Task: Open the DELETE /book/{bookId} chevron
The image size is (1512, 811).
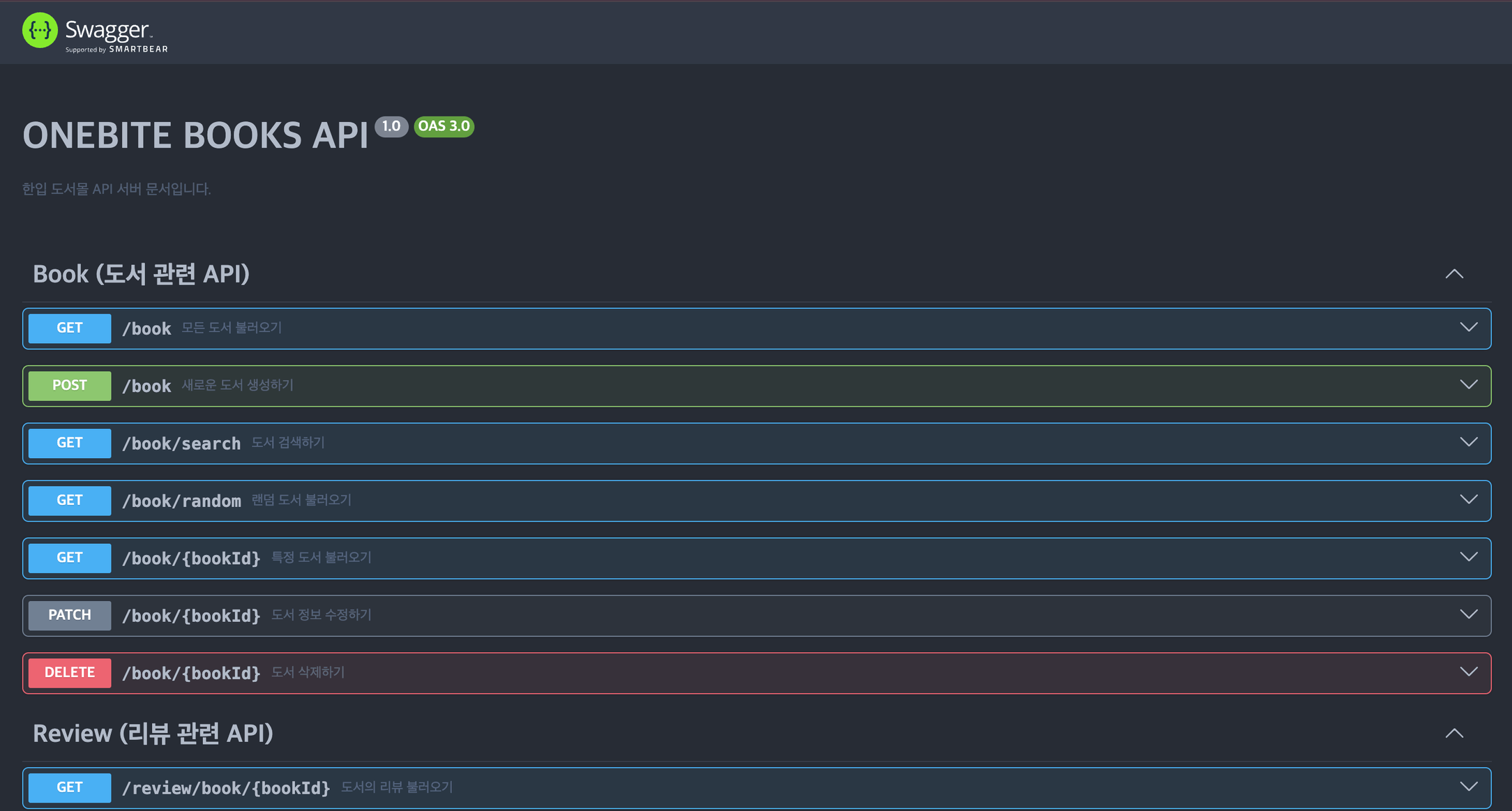Action: 1469,672
